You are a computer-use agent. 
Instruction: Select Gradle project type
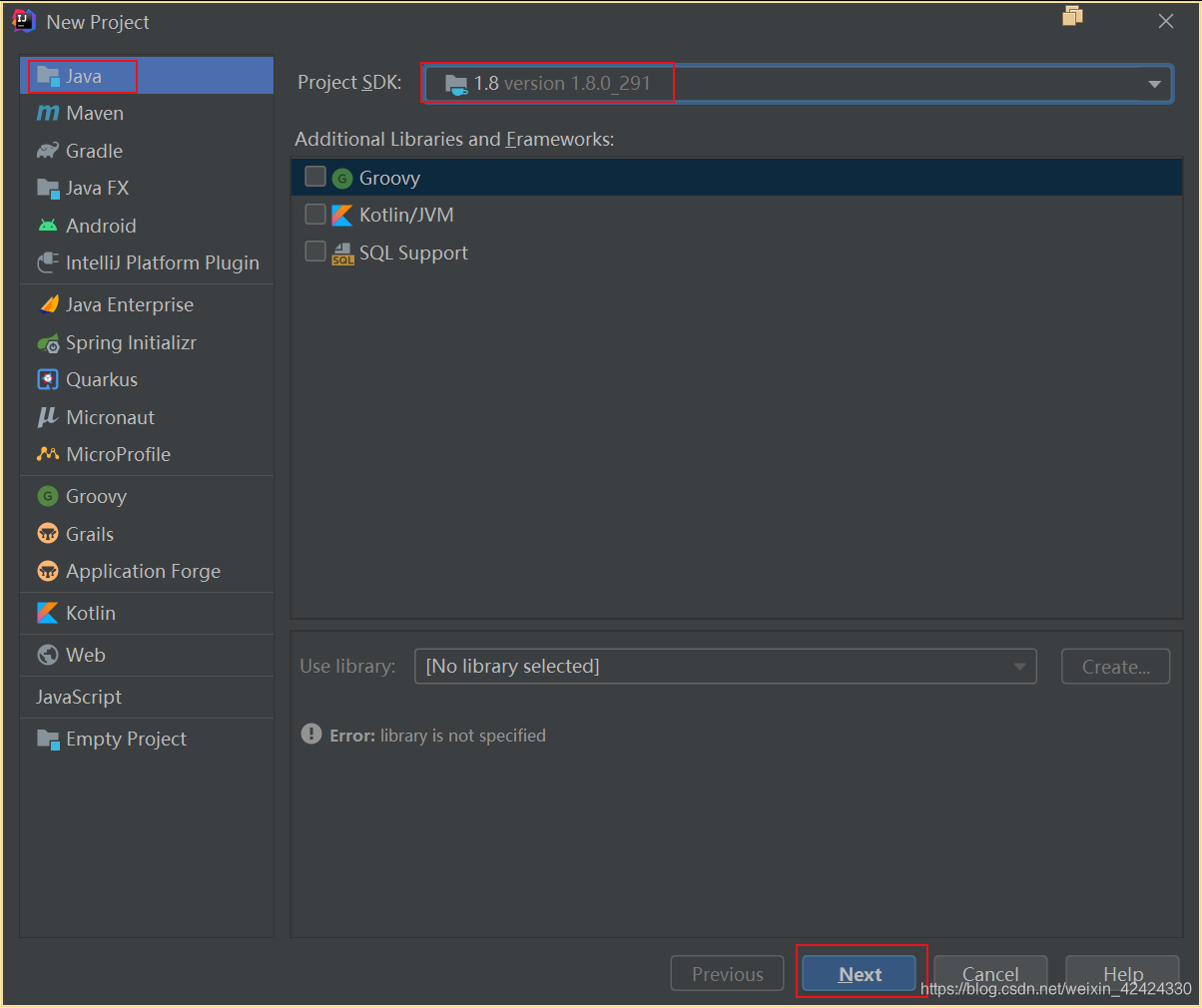tap(147, 151)
